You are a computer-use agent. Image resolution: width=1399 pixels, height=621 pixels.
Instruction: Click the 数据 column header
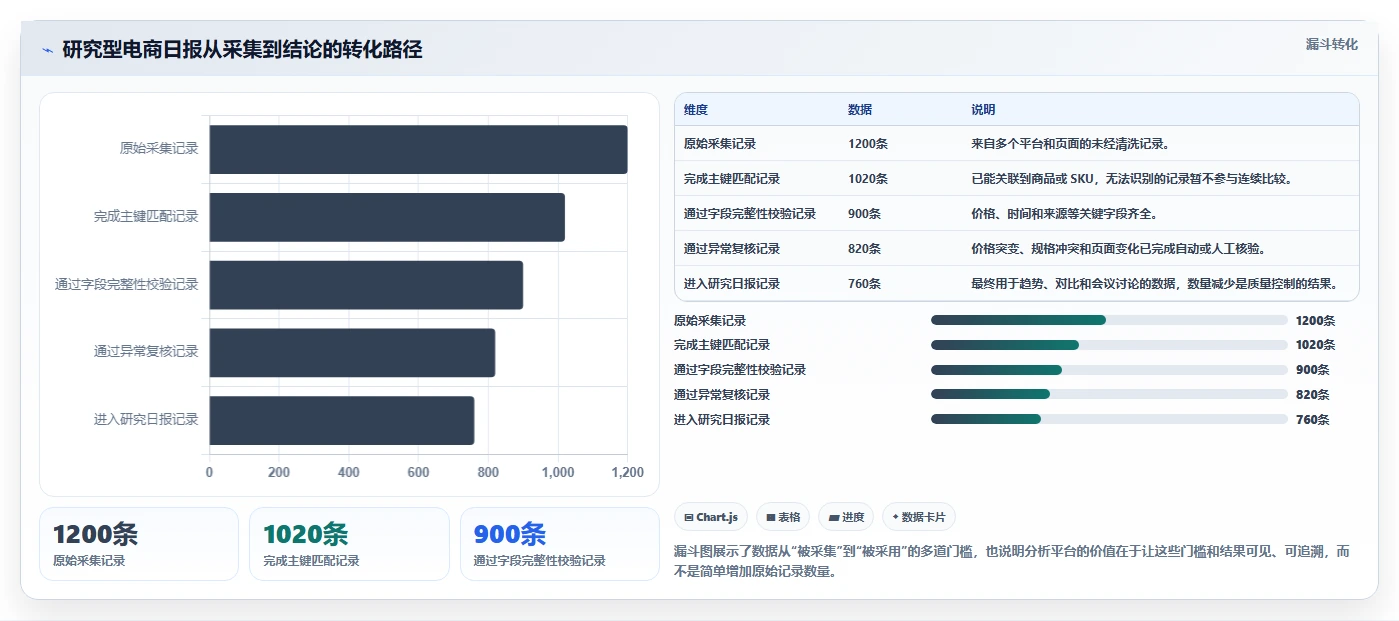pos(860,110)
